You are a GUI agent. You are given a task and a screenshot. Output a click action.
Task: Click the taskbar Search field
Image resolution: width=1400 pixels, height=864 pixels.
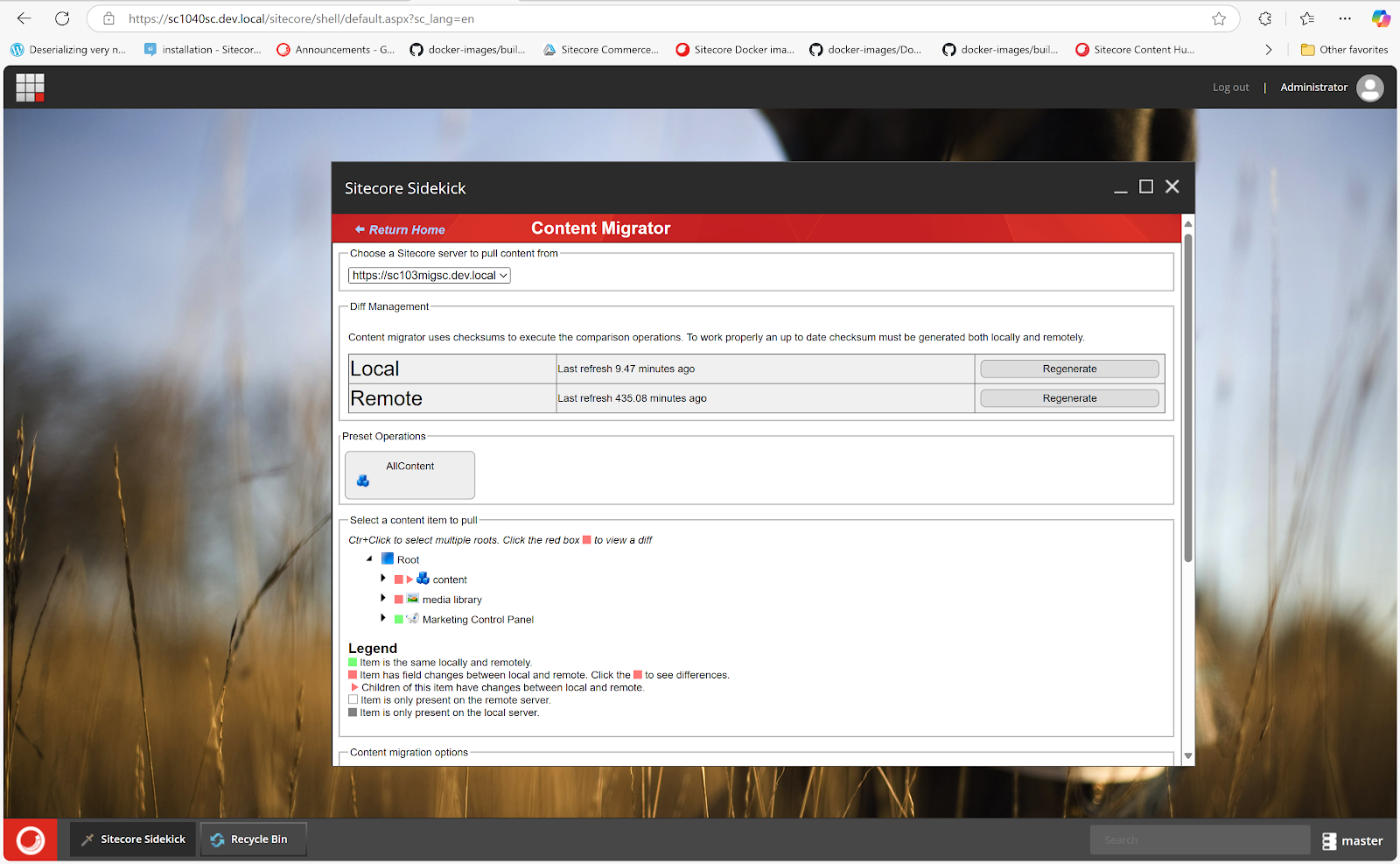tap(1200, 840)
